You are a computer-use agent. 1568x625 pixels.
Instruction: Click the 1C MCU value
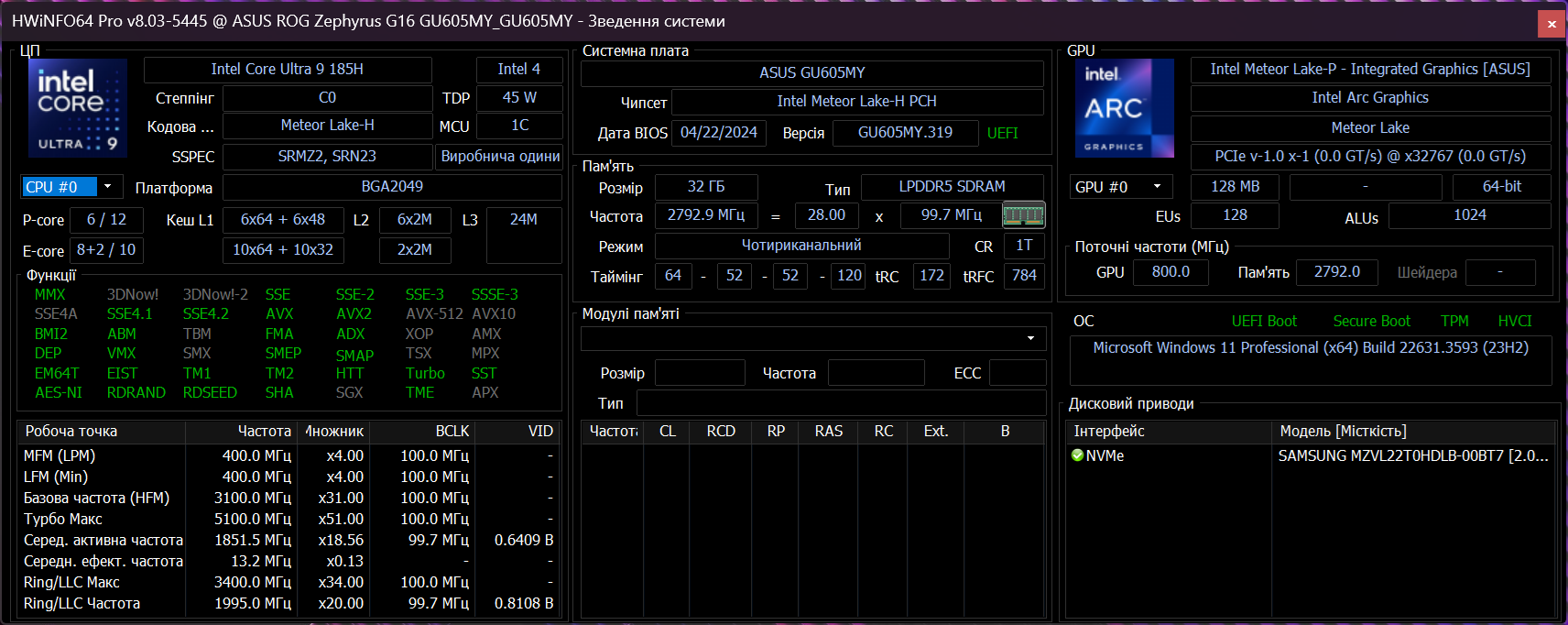click(519, 126)
